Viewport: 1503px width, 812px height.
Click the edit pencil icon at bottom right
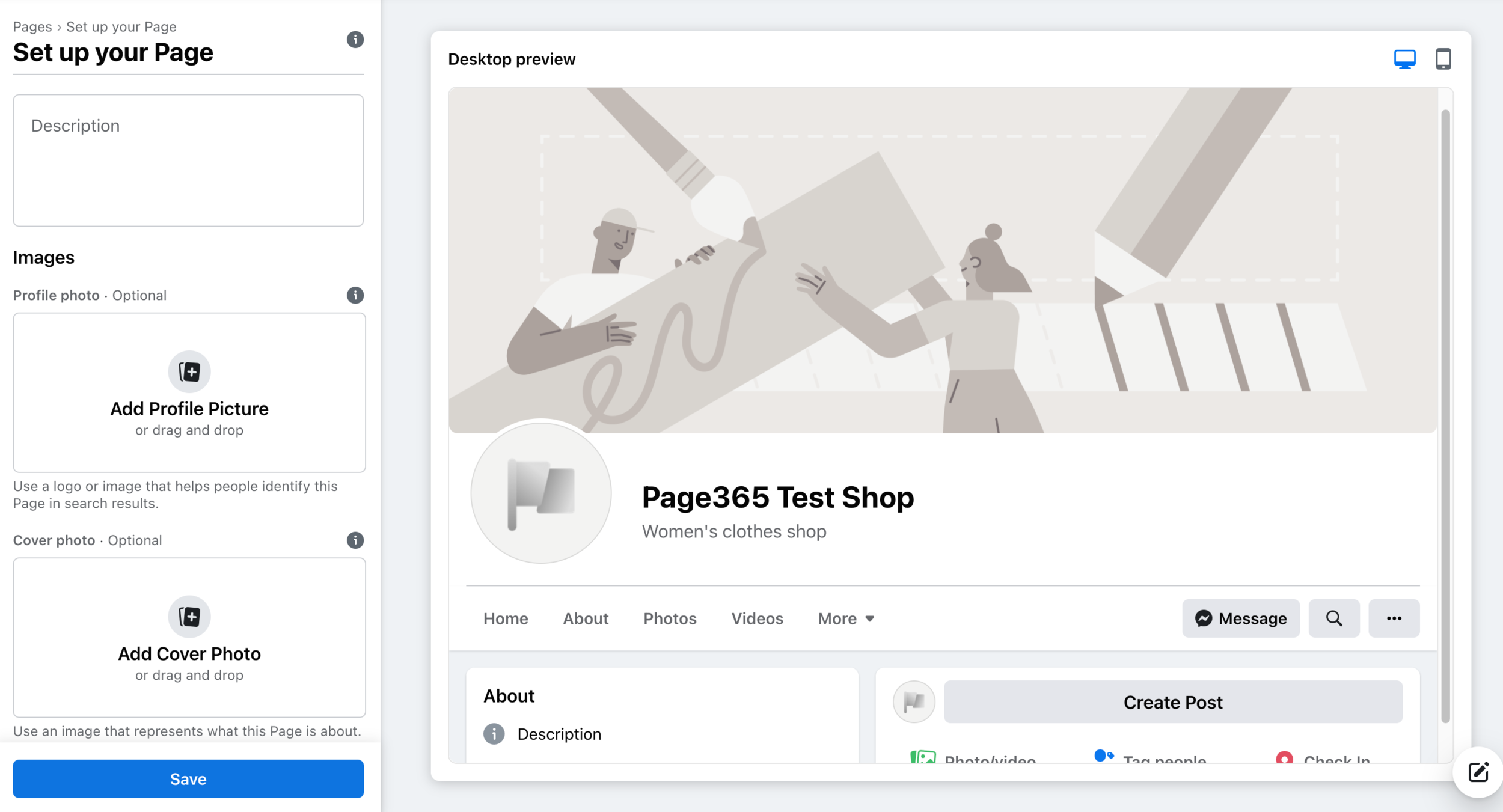click(1478, 773)
